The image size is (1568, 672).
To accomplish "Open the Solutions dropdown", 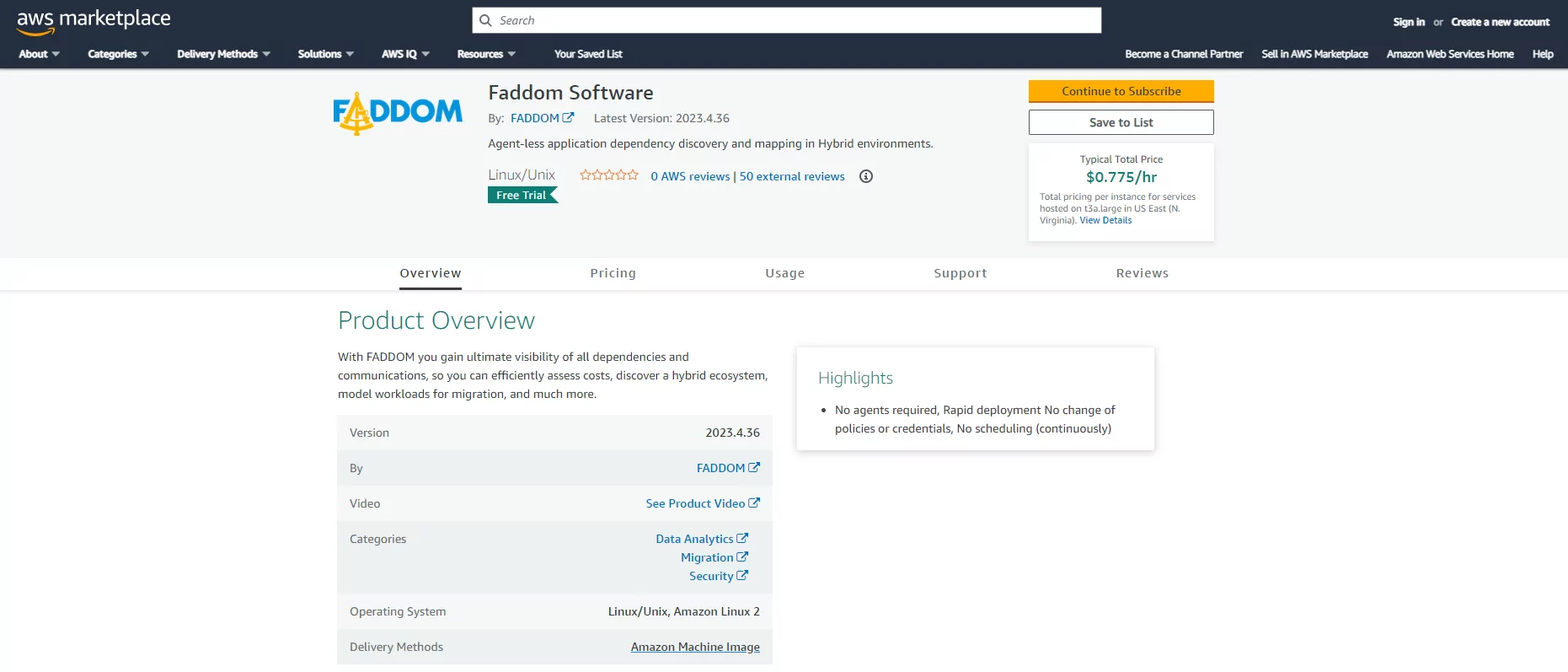I will click(326, 54).
